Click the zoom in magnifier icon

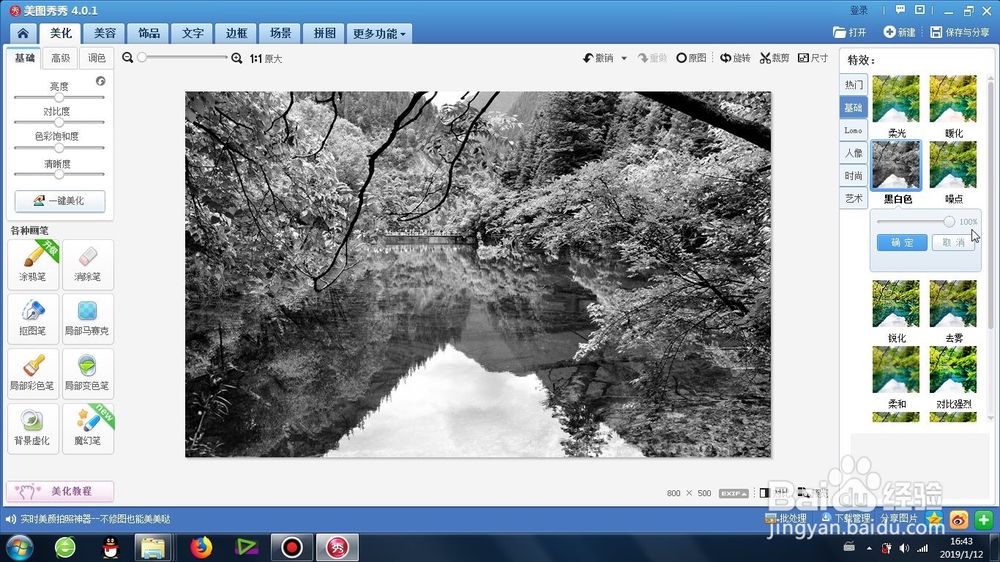237,58
